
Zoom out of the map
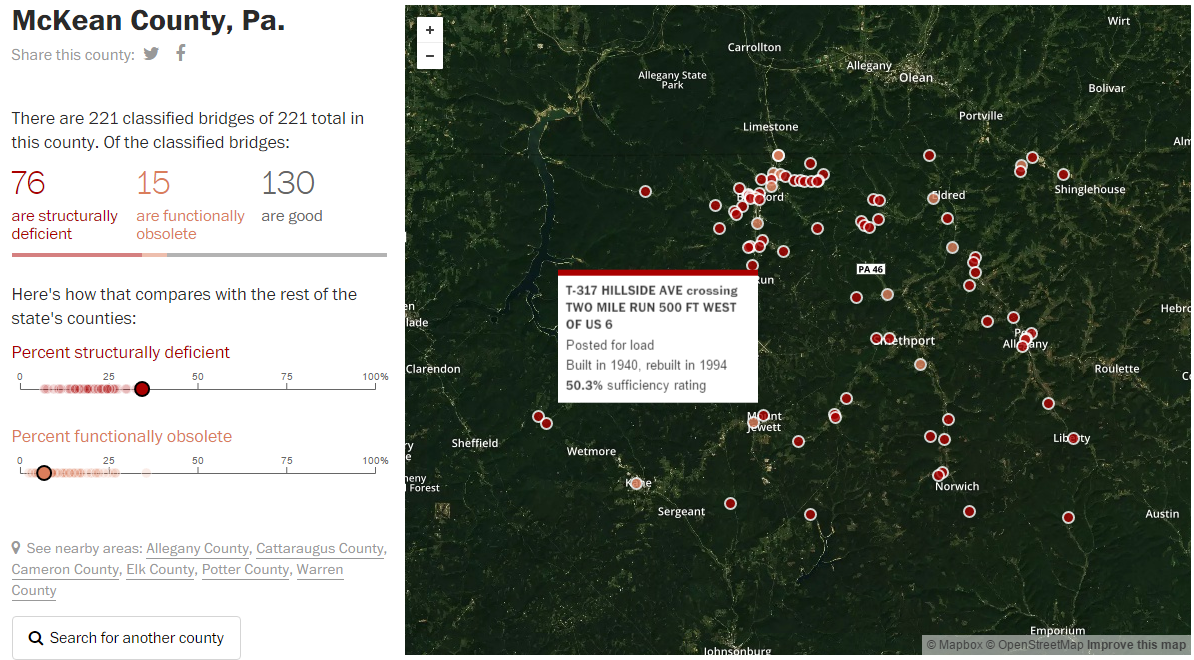coord(429,57)
